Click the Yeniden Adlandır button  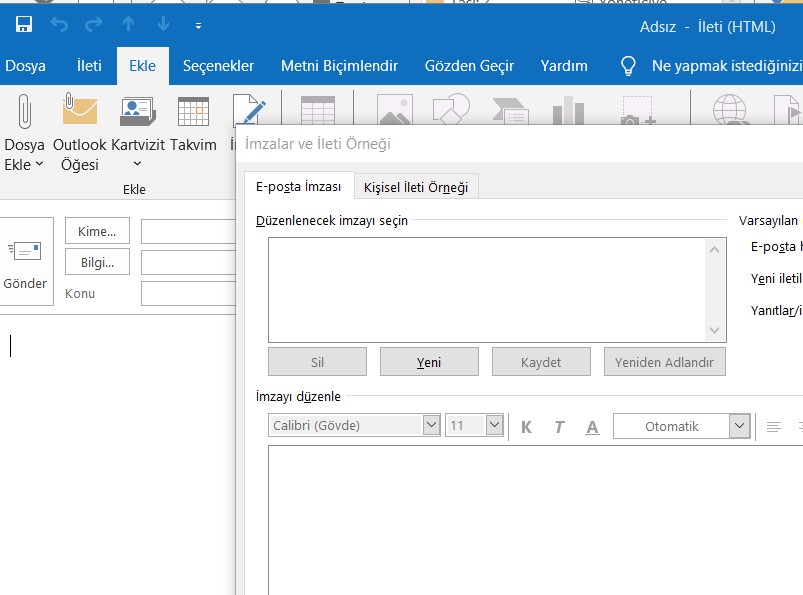tap(664, 361)
